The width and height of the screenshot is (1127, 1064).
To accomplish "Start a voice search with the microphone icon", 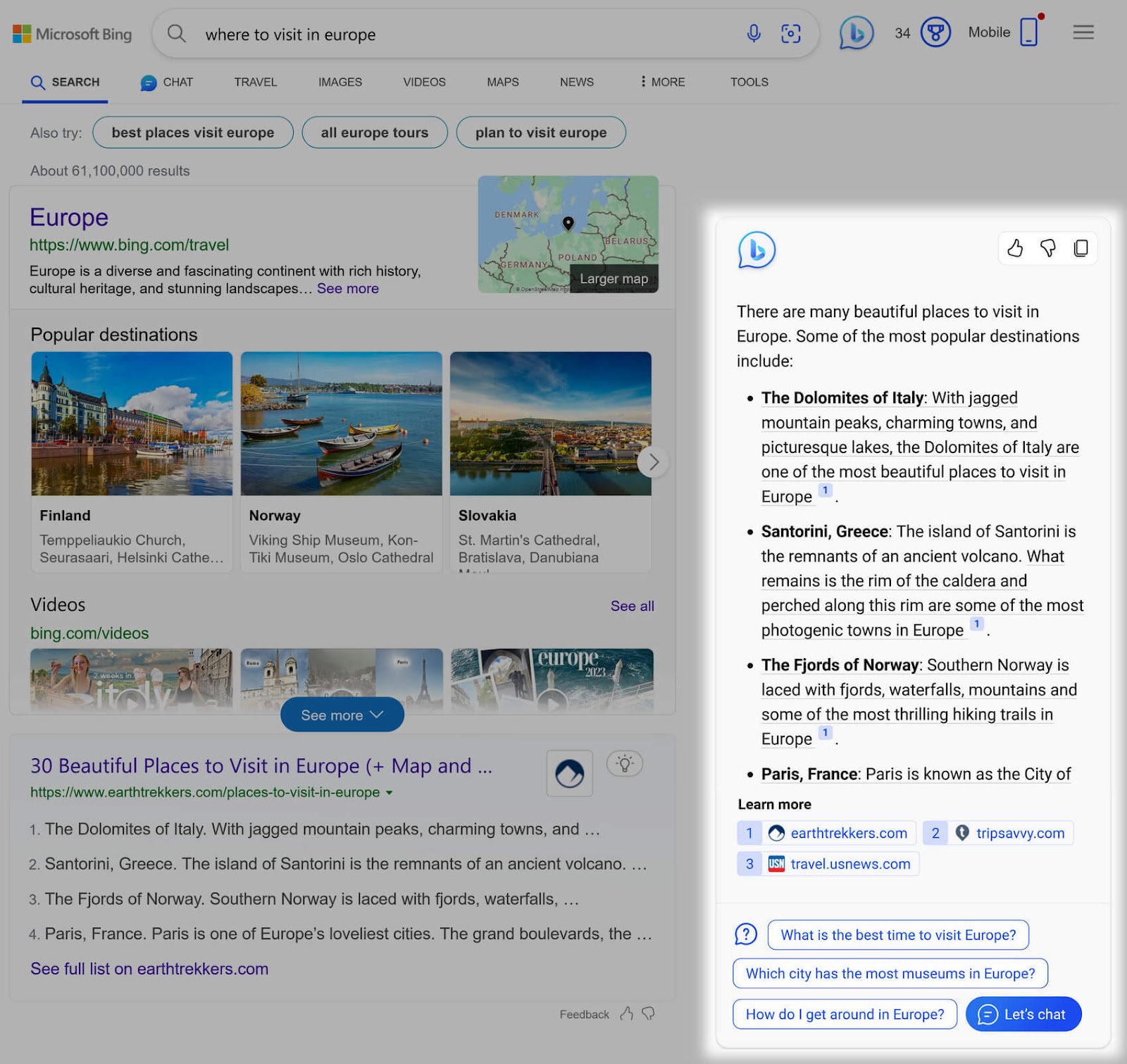I will [753, 33].
